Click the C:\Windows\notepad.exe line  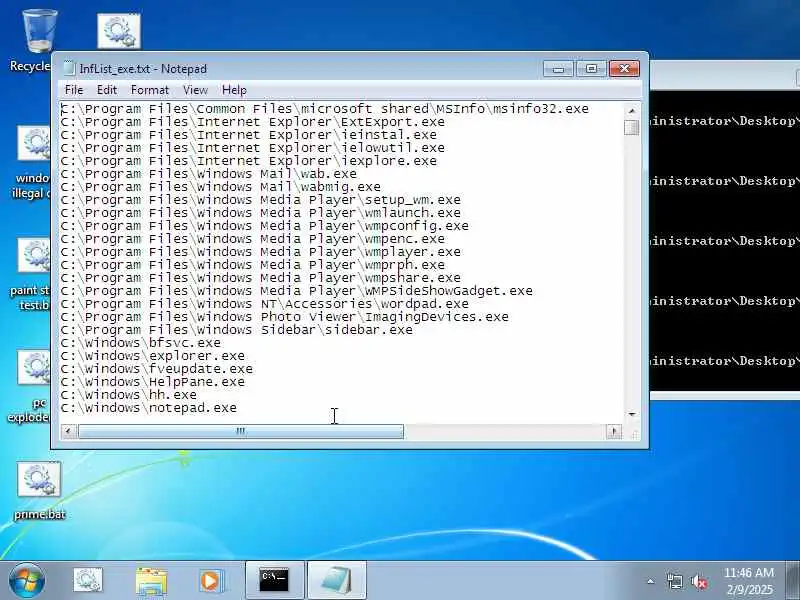[148, 408]
